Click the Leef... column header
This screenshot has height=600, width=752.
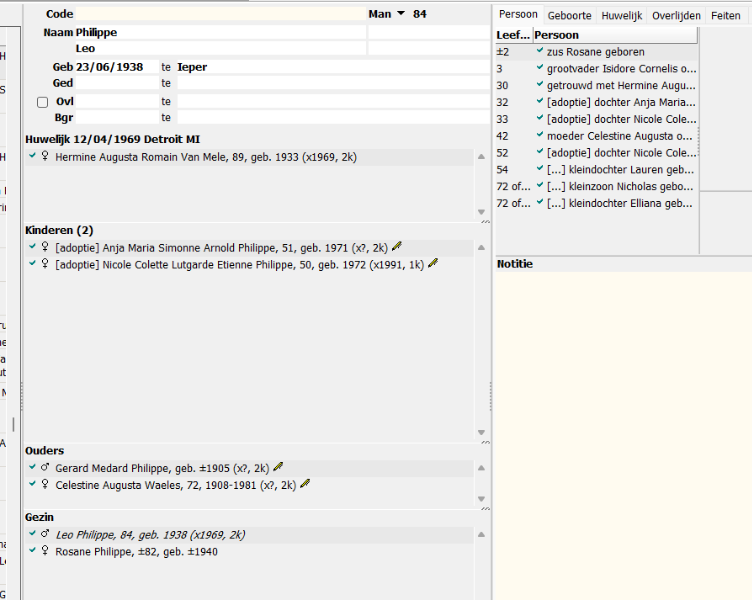pos(513,35)
